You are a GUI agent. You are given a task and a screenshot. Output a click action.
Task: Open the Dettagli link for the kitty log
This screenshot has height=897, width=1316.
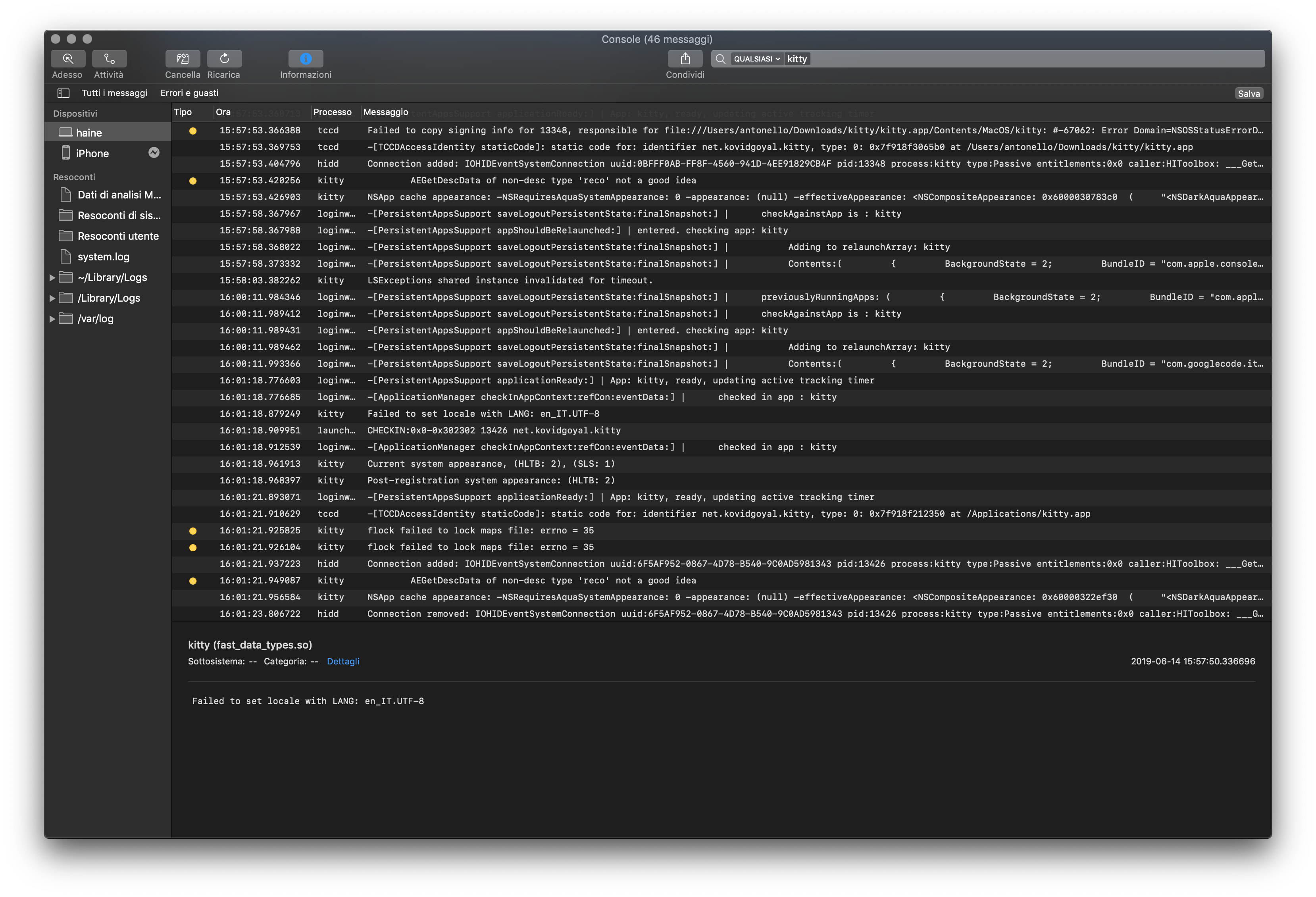(x=343, y=661)
